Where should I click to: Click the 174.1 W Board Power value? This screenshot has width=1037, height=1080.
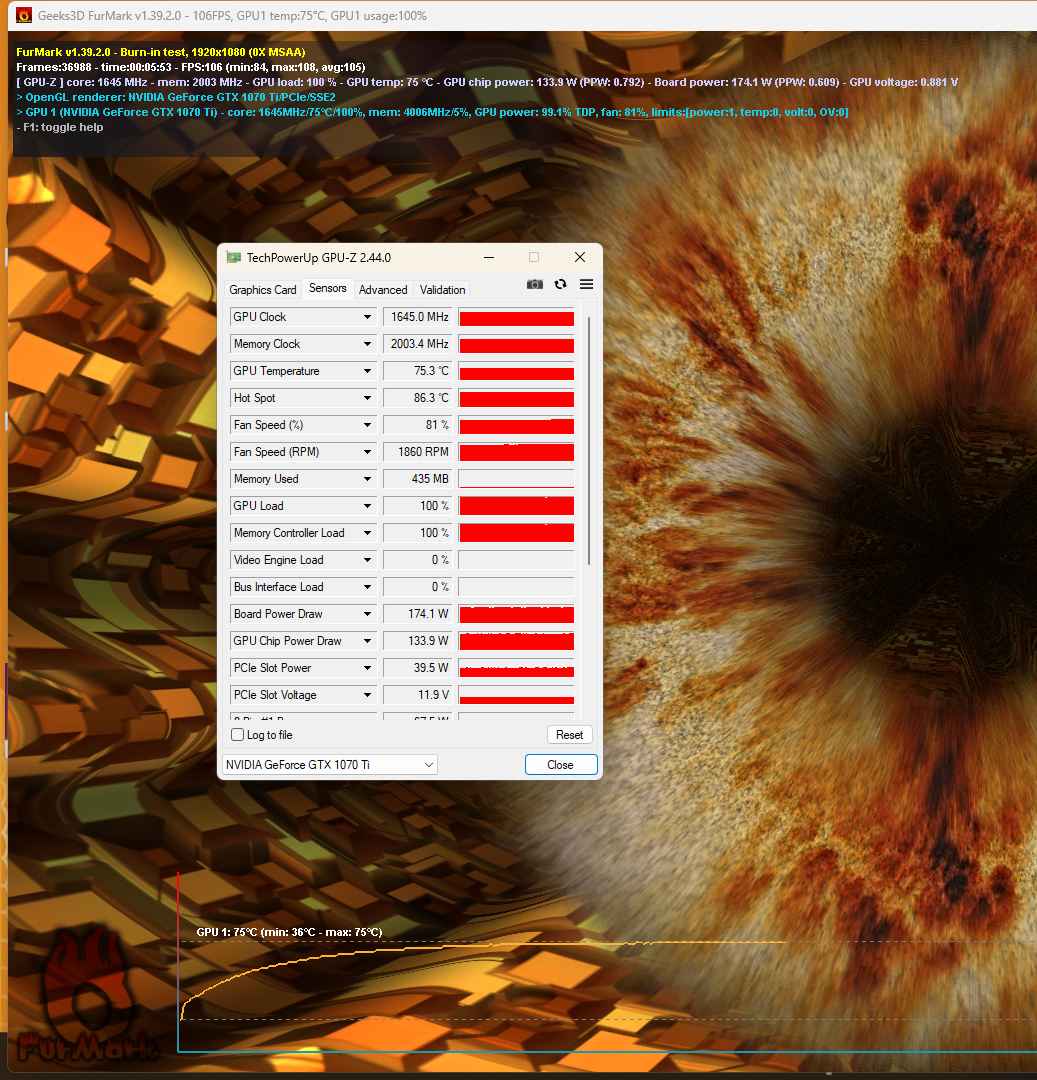point(417,614)
